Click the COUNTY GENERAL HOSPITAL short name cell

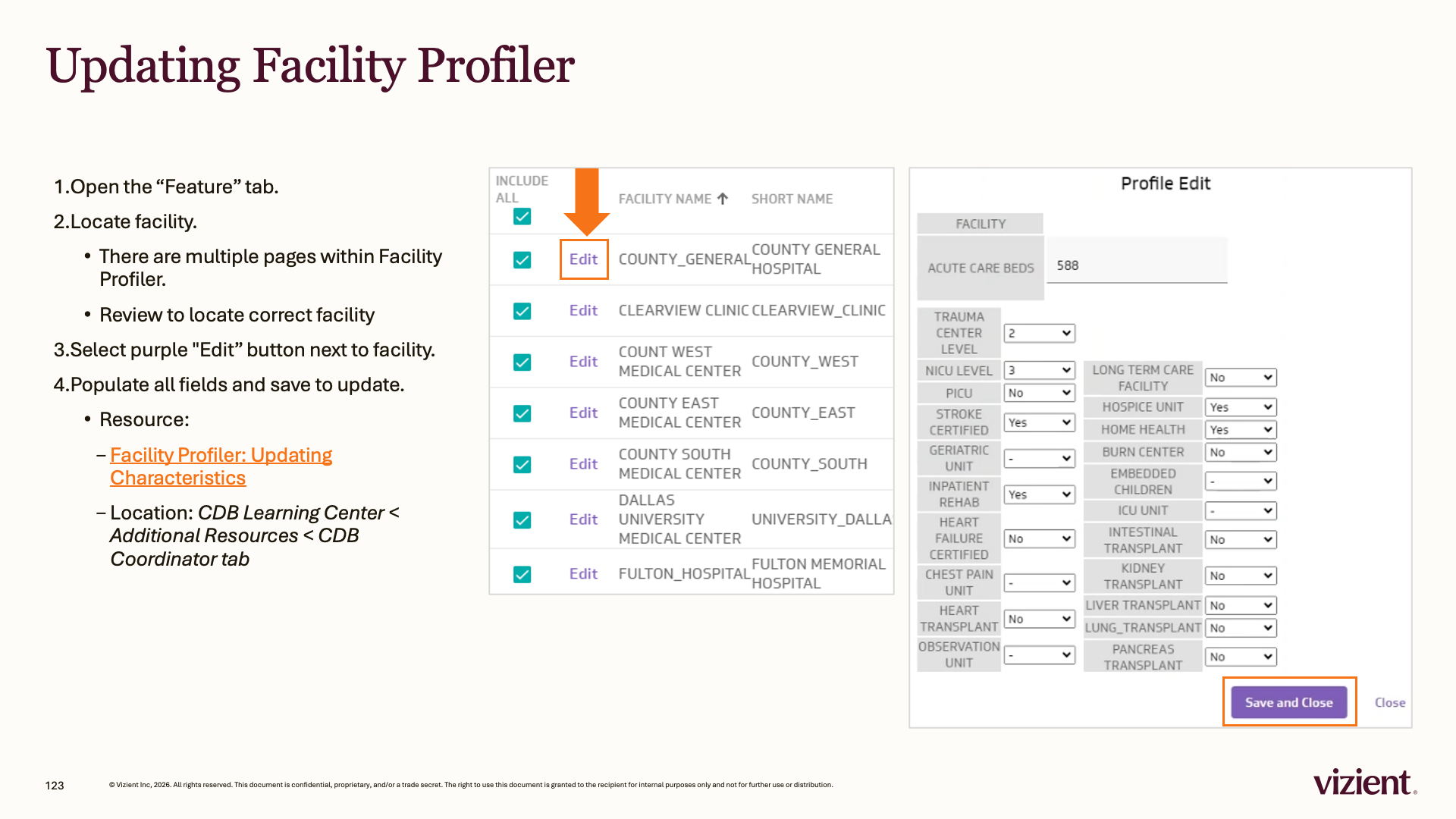click(x=816, y=259)
